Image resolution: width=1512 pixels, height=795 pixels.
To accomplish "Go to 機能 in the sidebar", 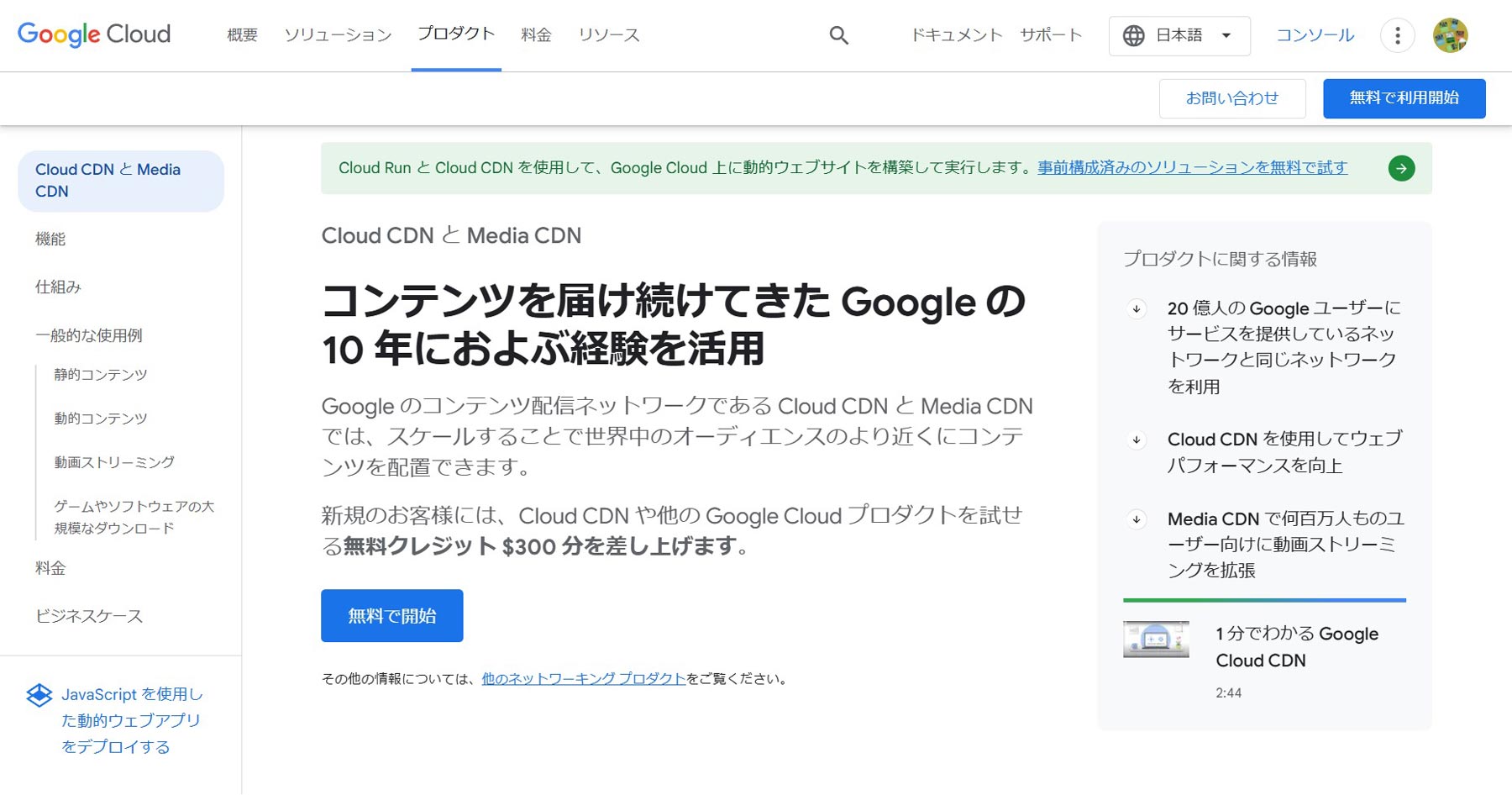I will [x=50, y=239].
